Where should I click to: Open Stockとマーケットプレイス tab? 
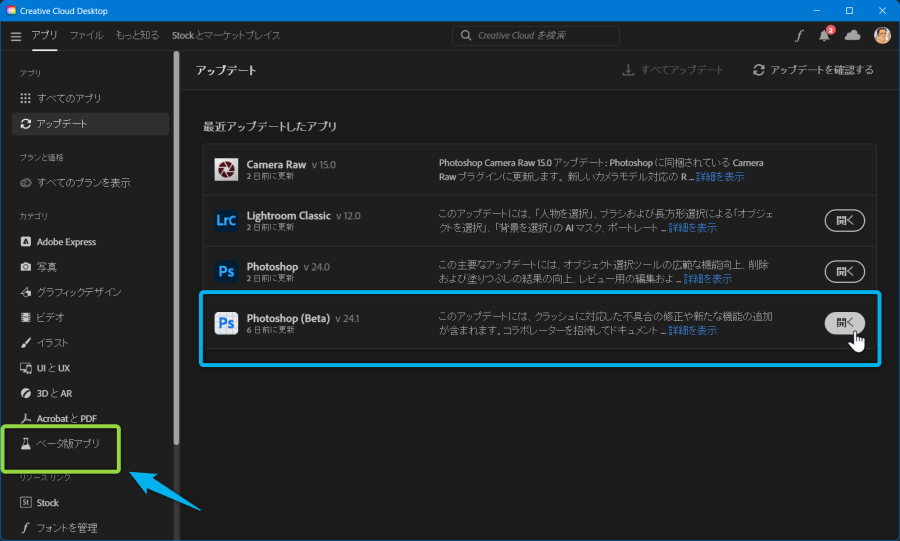(x=226, y=36)
